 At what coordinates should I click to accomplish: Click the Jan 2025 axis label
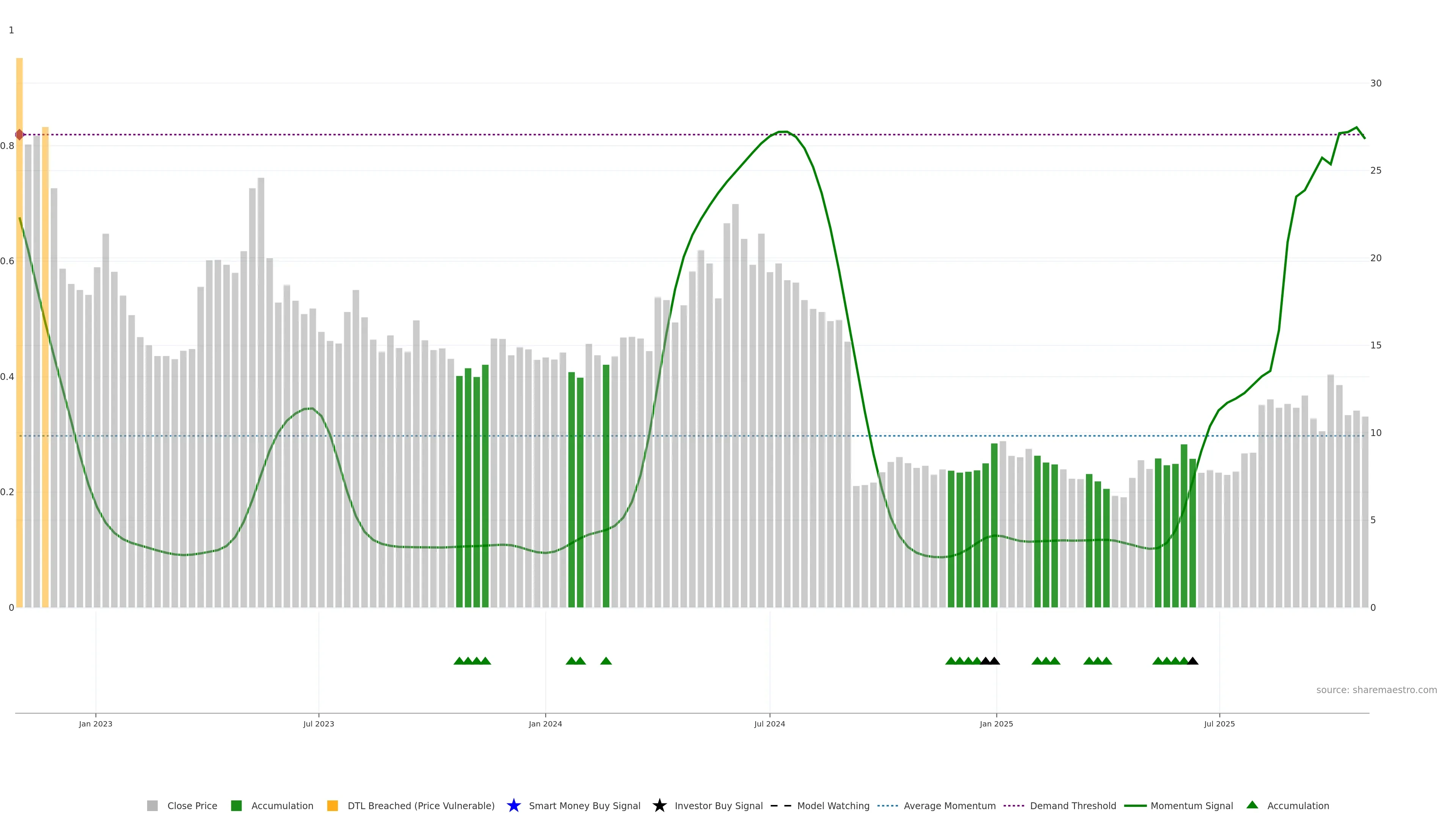click(x=996, y=723)
